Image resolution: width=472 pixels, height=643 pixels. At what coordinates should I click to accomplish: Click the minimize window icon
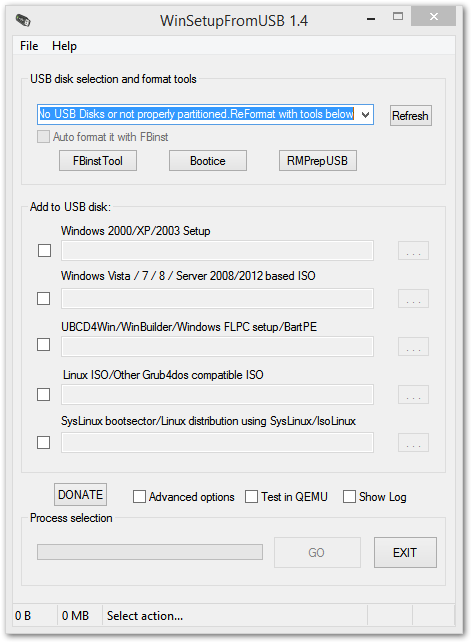371,19
